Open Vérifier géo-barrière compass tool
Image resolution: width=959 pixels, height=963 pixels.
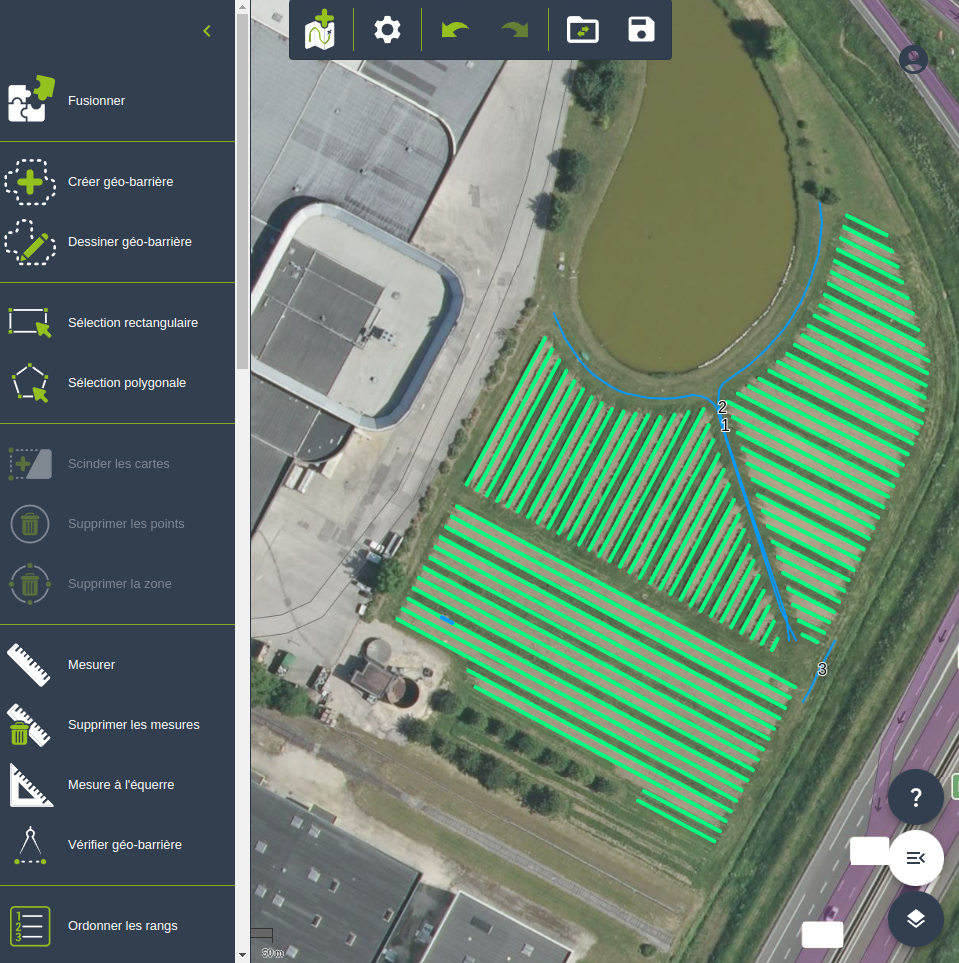click(30, 845)
